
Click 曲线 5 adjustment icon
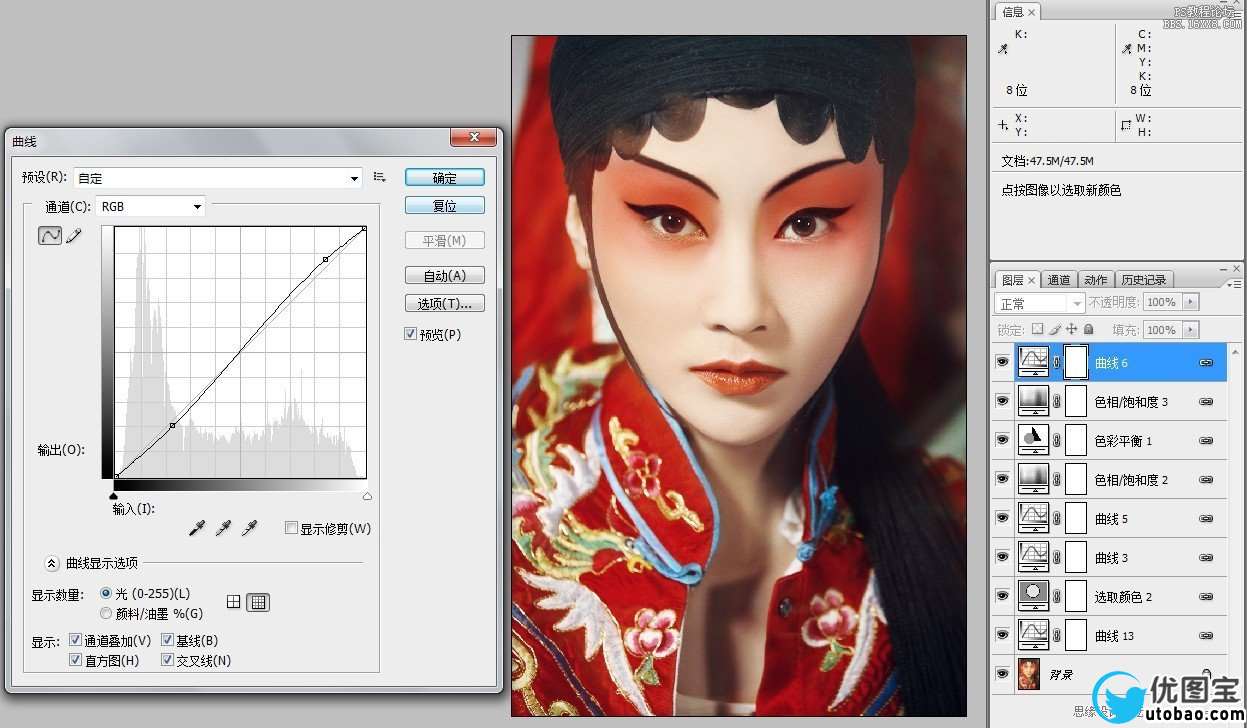point(1033,518)
